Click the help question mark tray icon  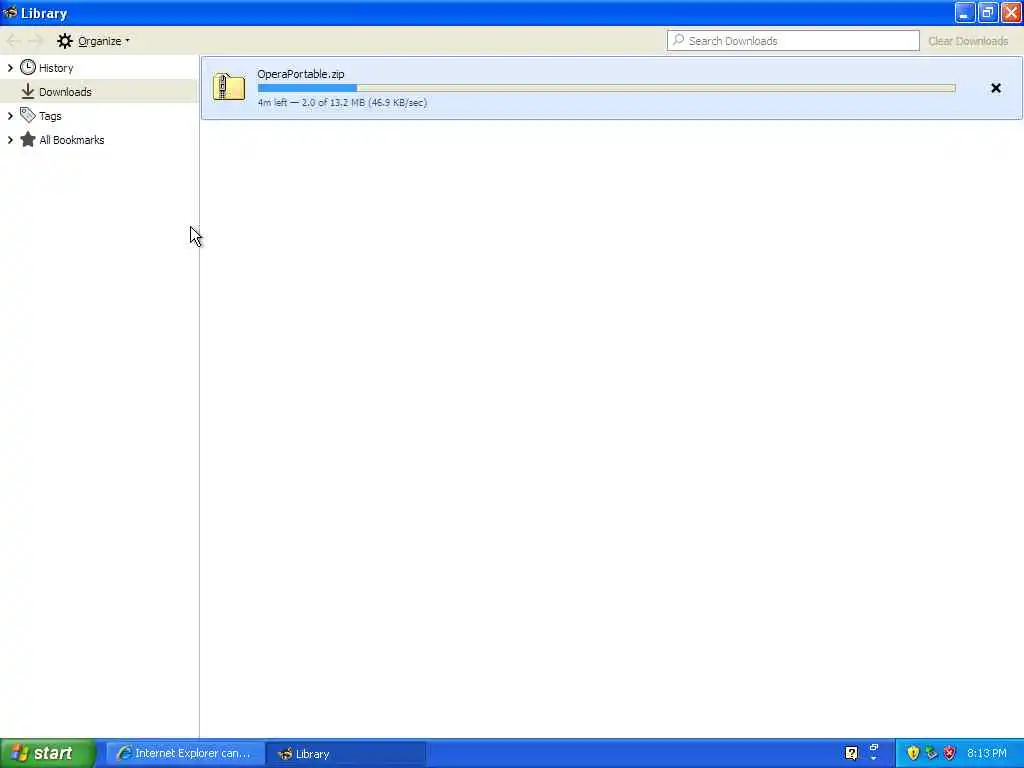pyautogui.click(x=851, y=753)
